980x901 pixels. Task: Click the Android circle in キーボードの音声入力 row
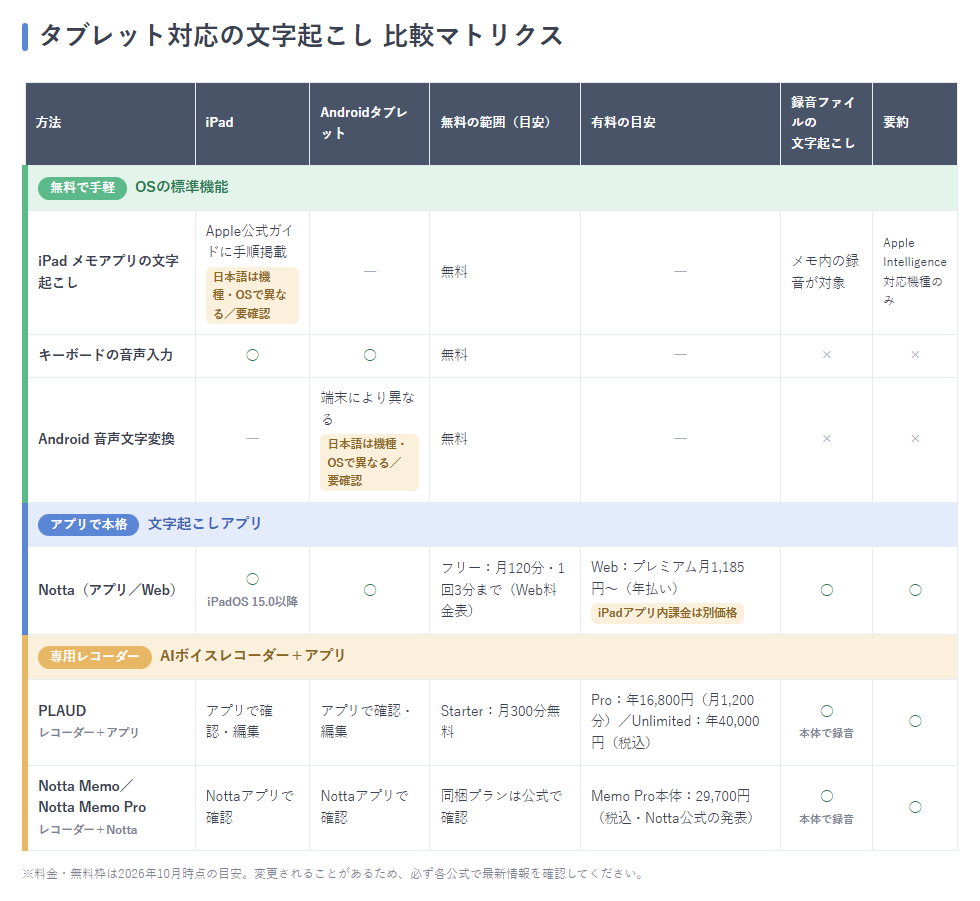tap(370, 355)
